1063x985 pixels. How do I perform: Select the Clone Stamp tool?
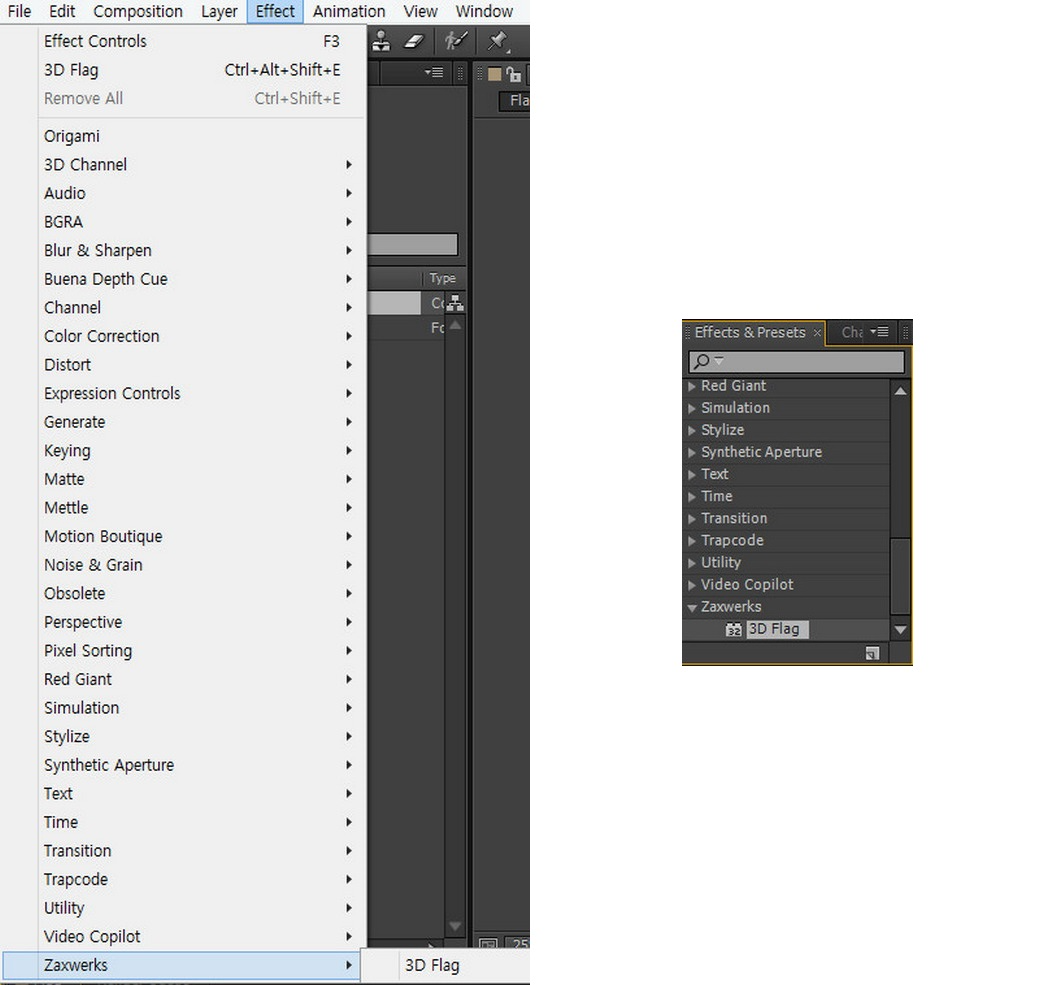(382, 41)
